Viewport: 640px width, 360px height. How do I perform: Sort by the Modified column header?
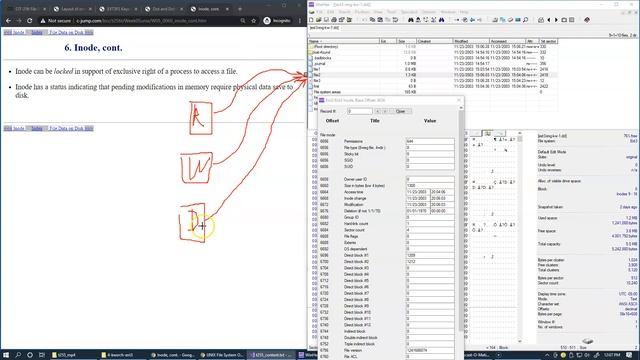(471, 41)
